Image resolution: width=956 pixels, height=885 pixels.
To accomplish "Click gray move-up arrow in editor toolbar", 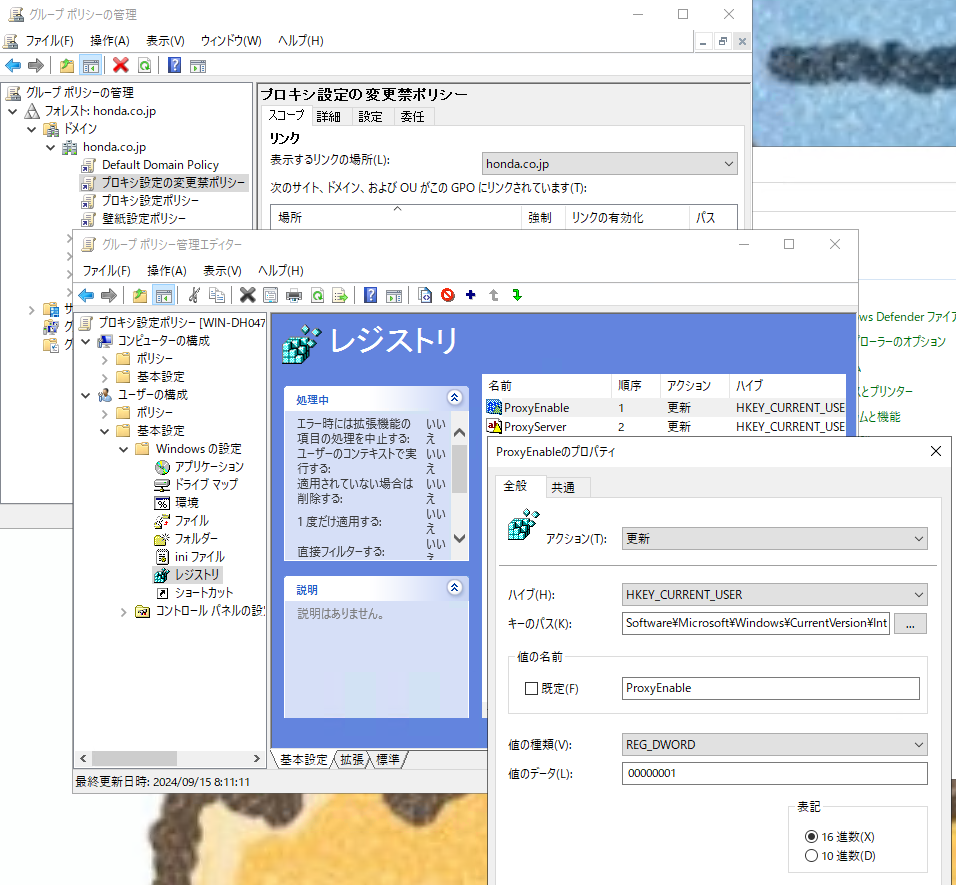I will [494, 296].
